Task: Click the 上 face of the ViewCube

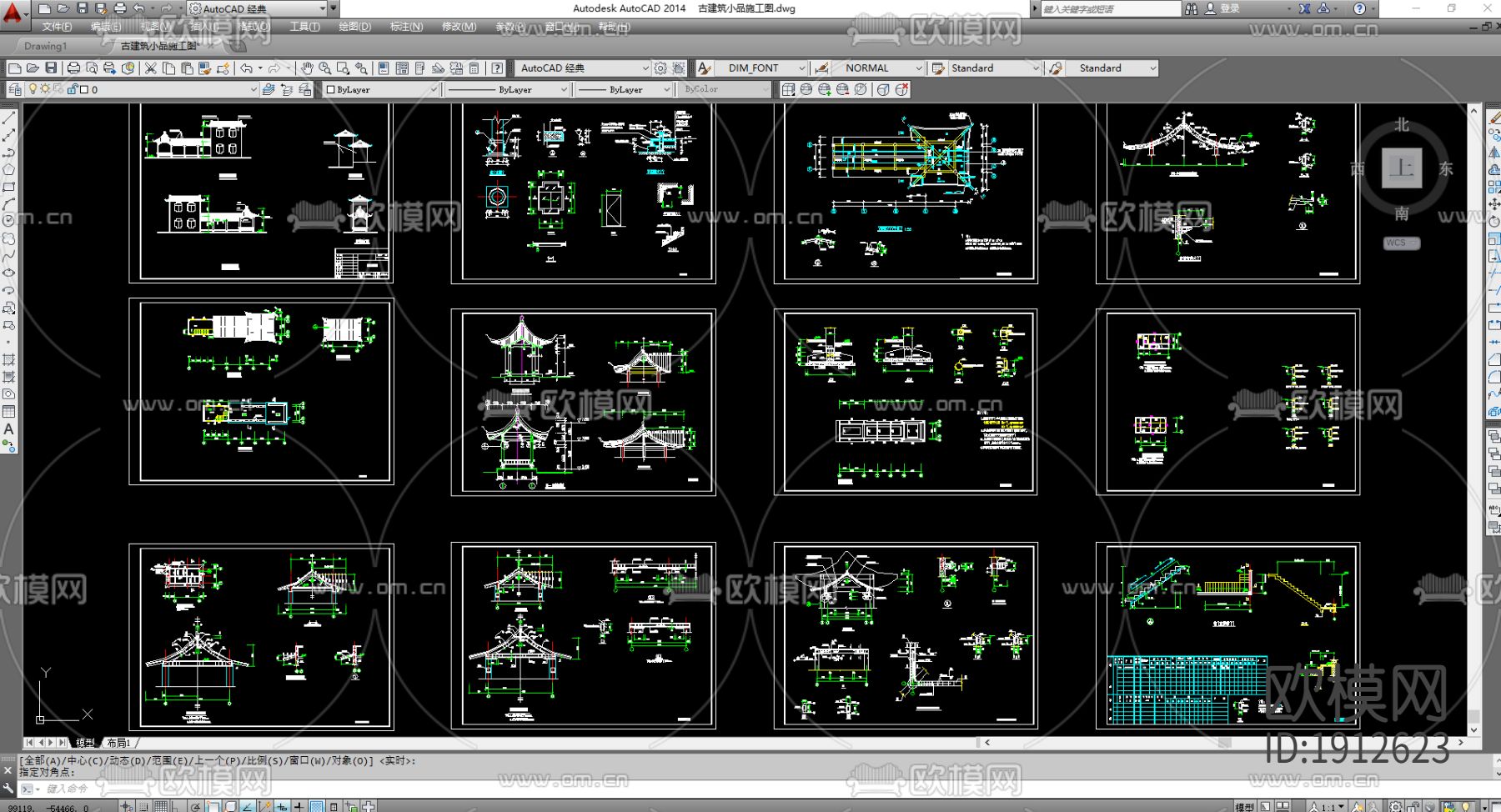Action: click(1402, 168)
